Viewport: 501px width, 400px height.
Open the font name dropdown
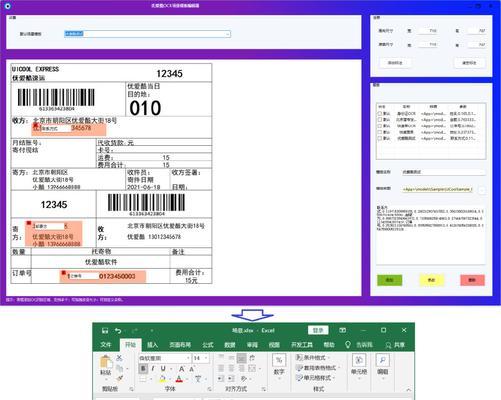point(188,358)
